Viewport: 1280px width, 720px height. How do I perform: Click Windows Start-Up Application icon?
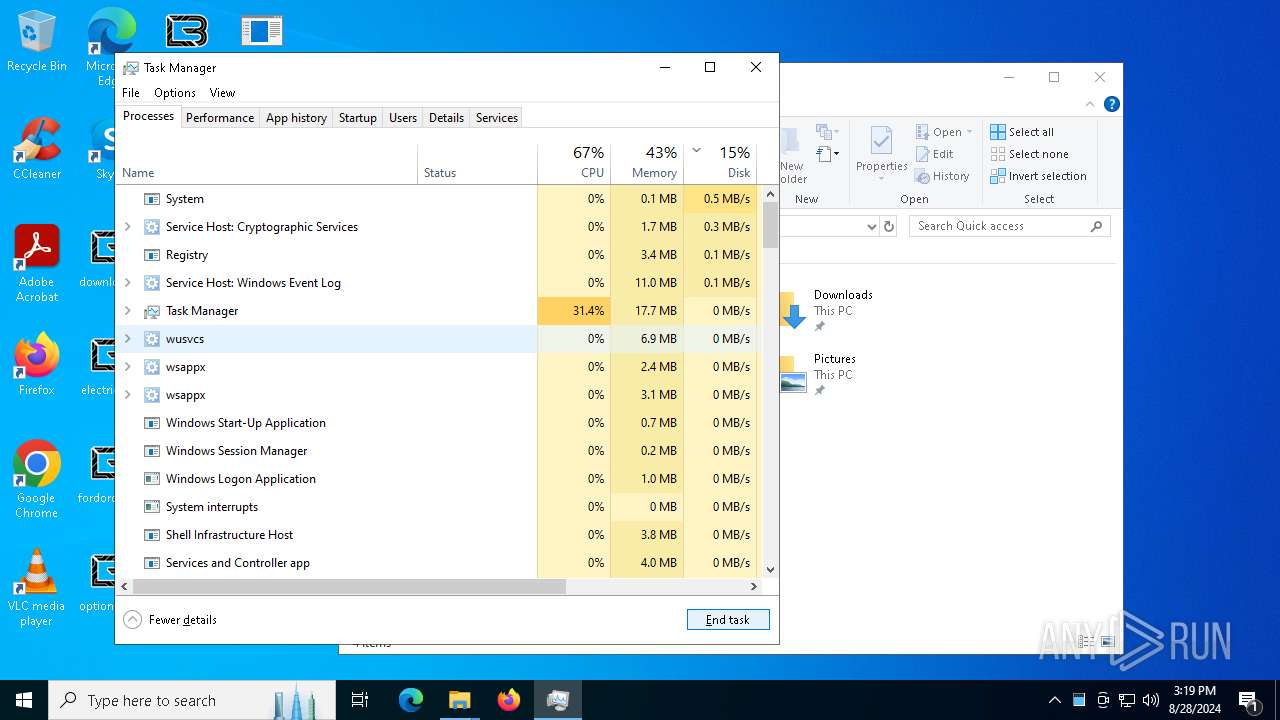[x=152, y=423]
